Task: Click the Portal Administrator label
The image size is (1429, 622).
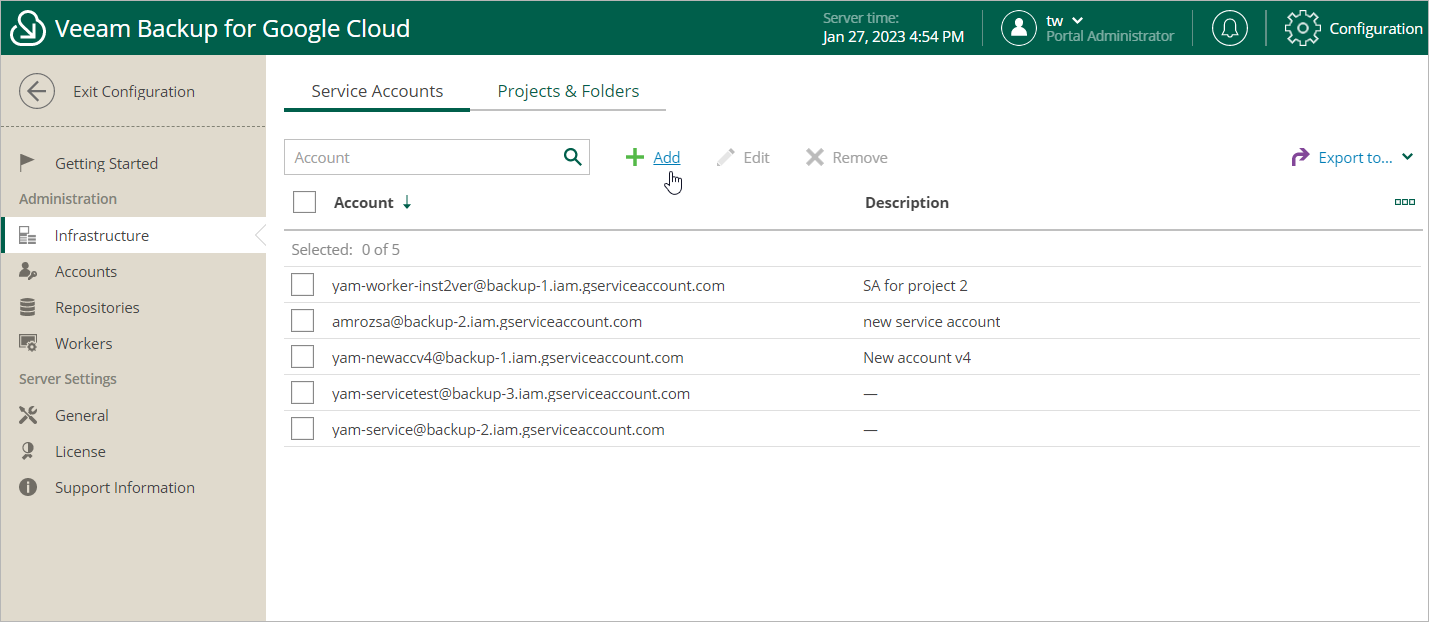Action: coord(1110,36)
